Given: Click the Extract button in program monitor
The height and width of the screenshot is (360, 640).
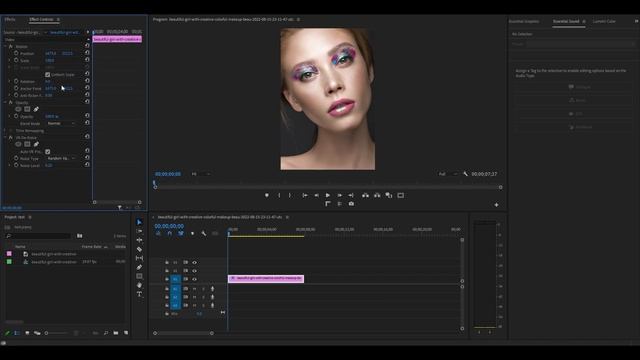Looking at the screenshot, I should point(377,196).
